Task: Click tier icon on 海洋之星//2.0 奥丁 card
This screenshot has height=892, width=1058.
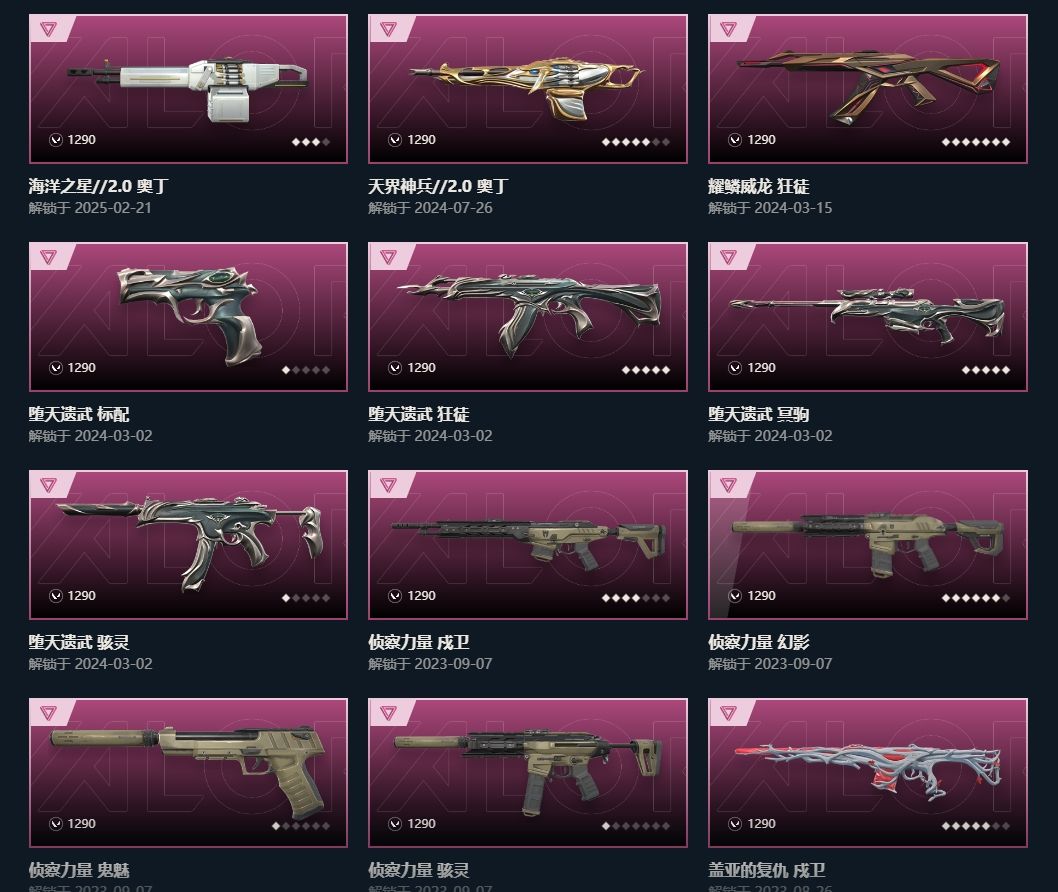Action: (x=49, y=29)
